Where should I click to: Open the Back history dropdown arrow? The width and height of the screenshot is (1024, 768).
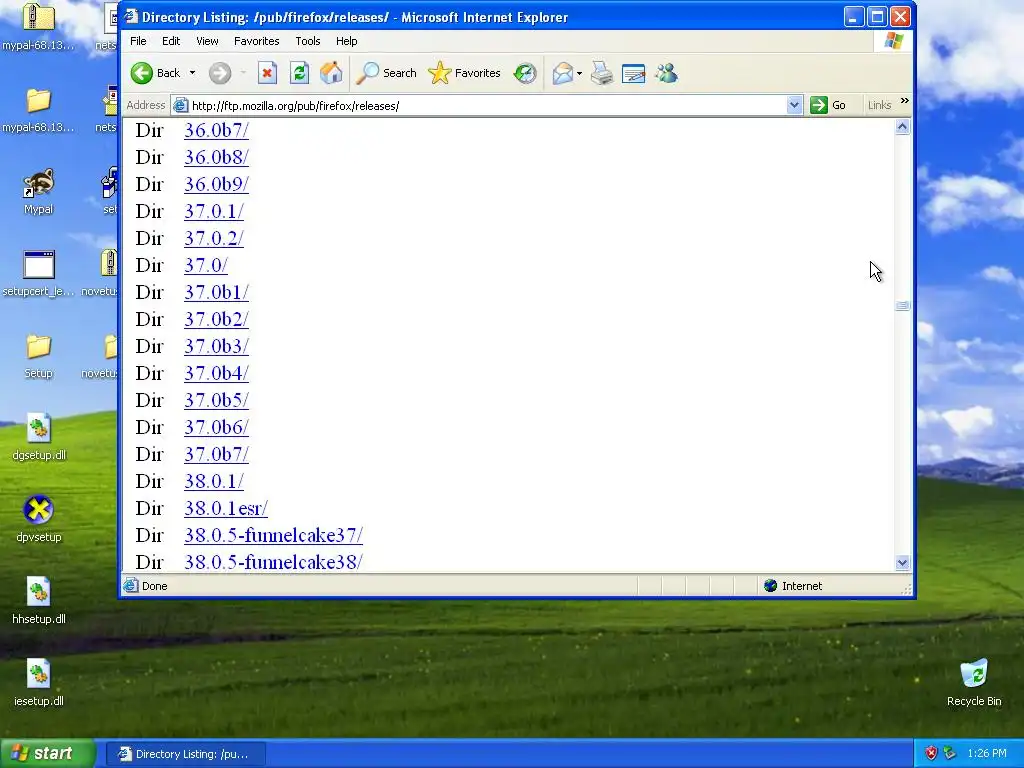click(x=193, y=73)
